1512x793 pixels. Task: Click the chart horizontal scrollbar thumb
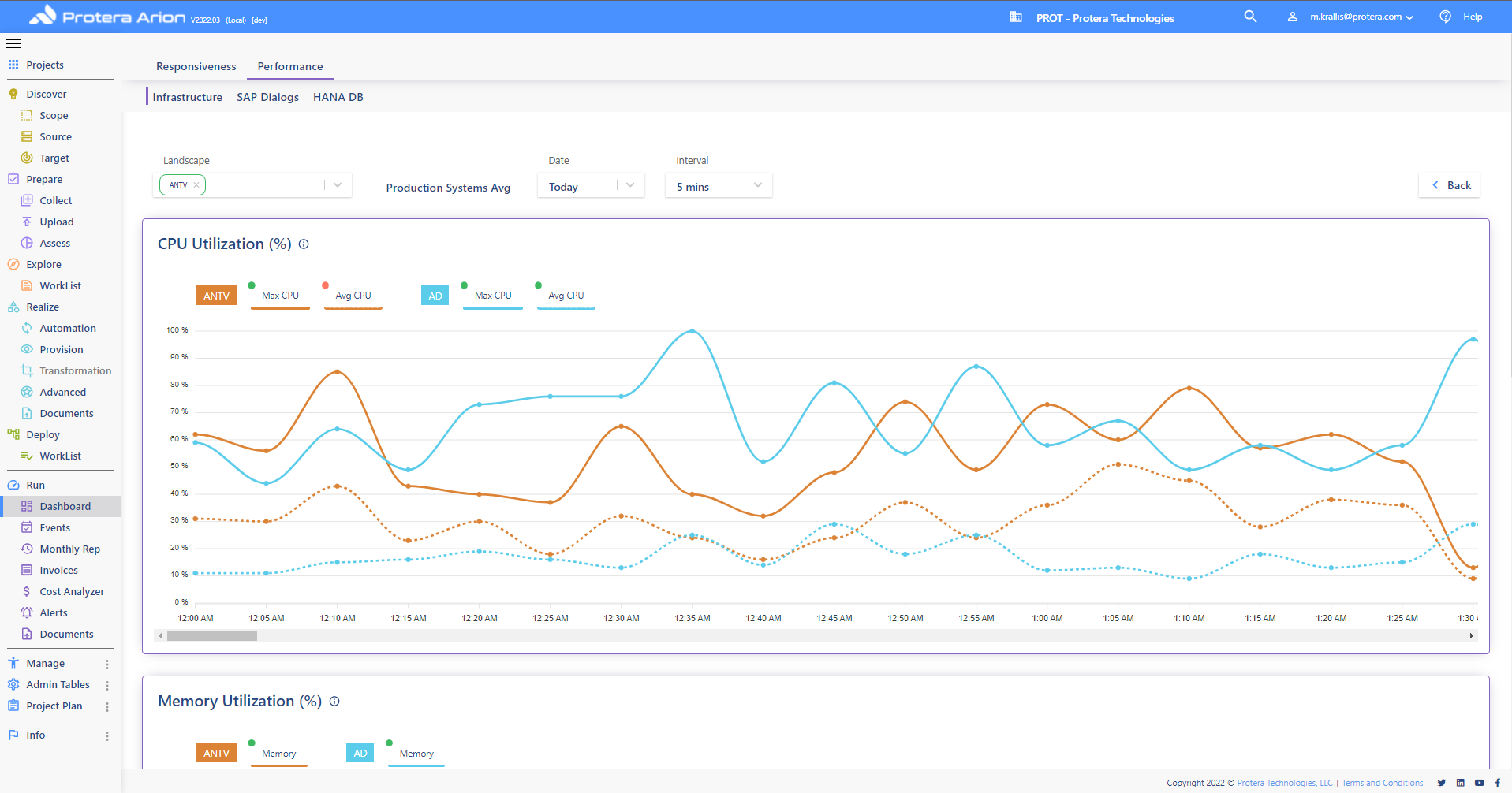(212, 636)
